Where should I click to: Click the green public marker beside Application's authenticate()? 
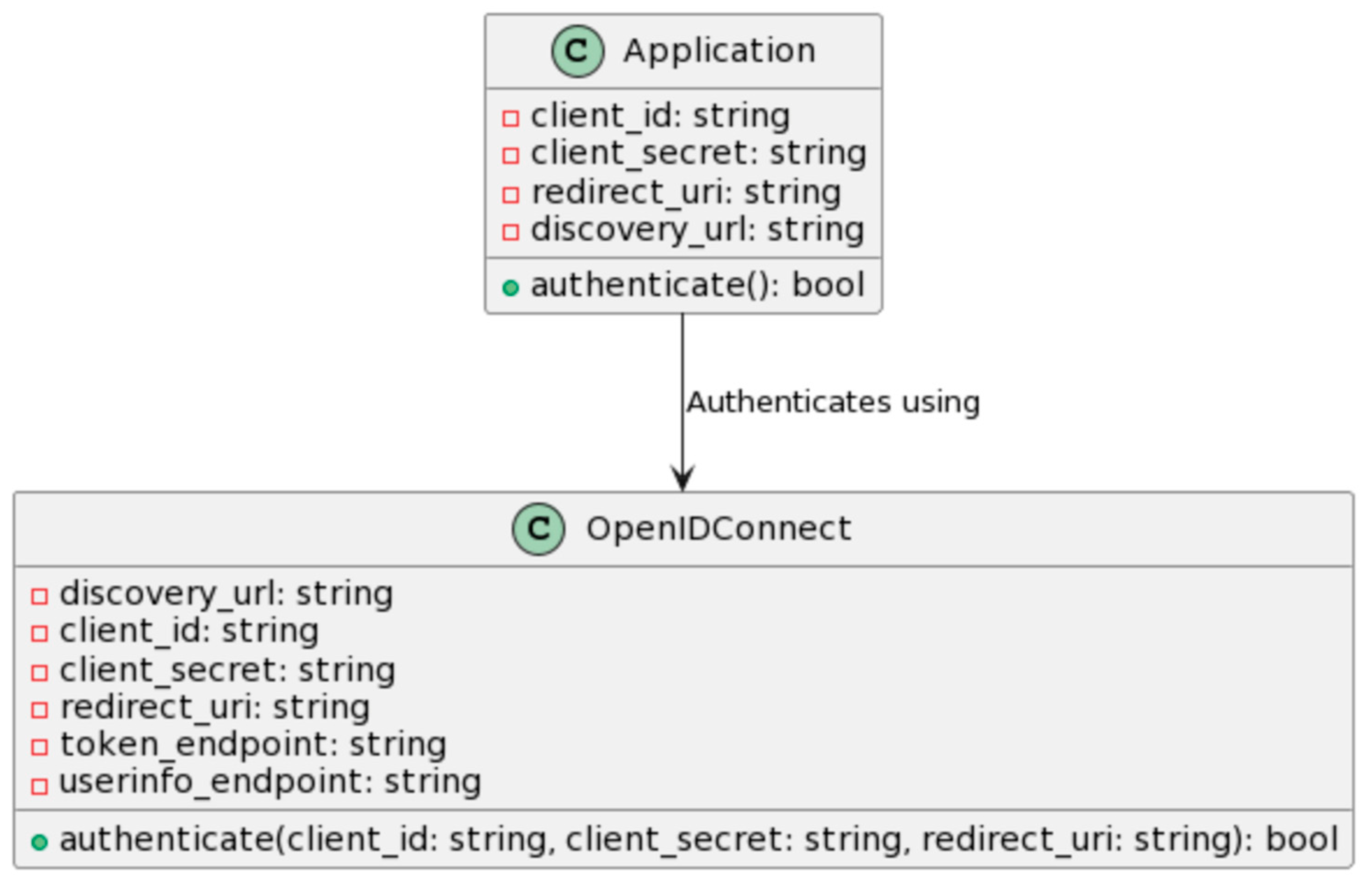(510, 287)
